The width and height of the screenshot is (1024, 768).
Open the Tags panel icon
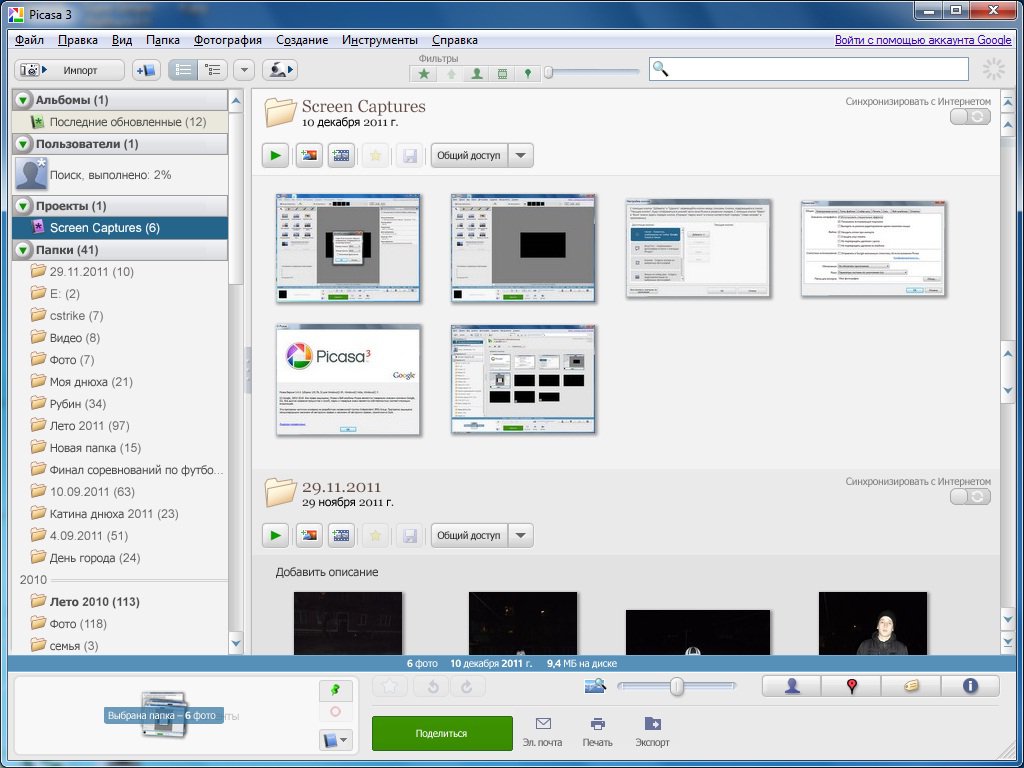click(910, 686)
